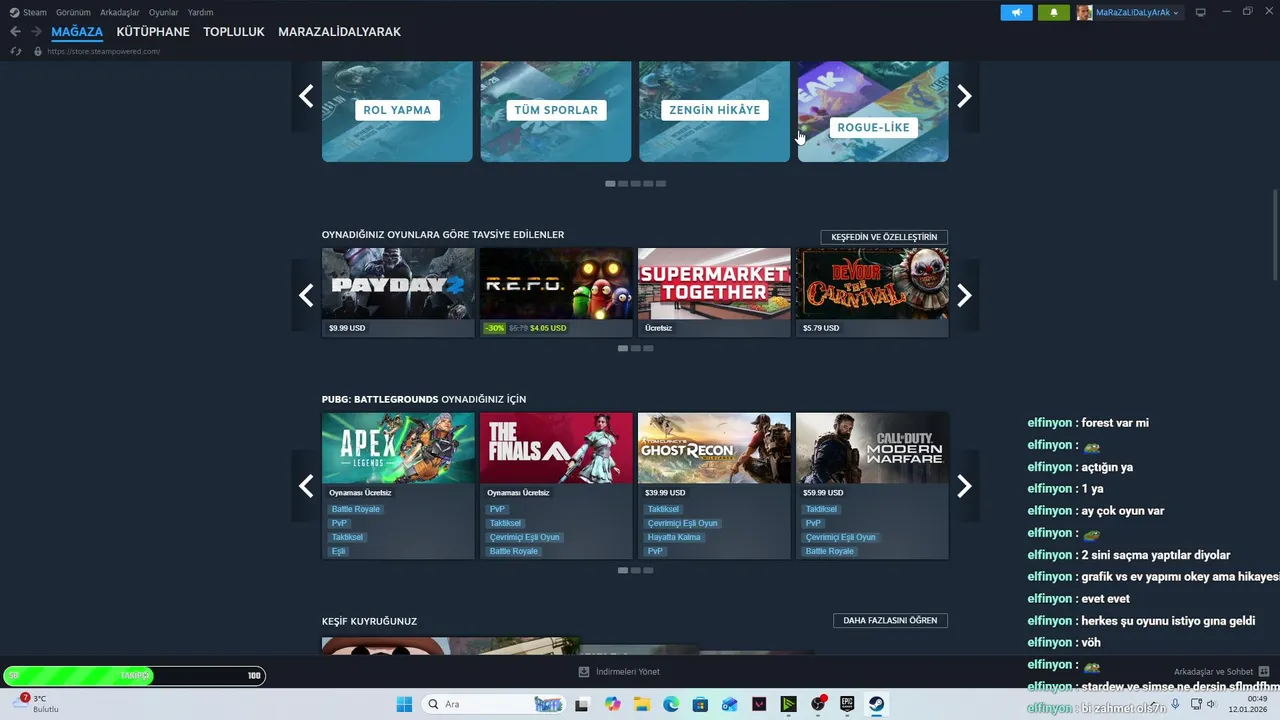Show previous categories with the left arrow

click(306, 96)
